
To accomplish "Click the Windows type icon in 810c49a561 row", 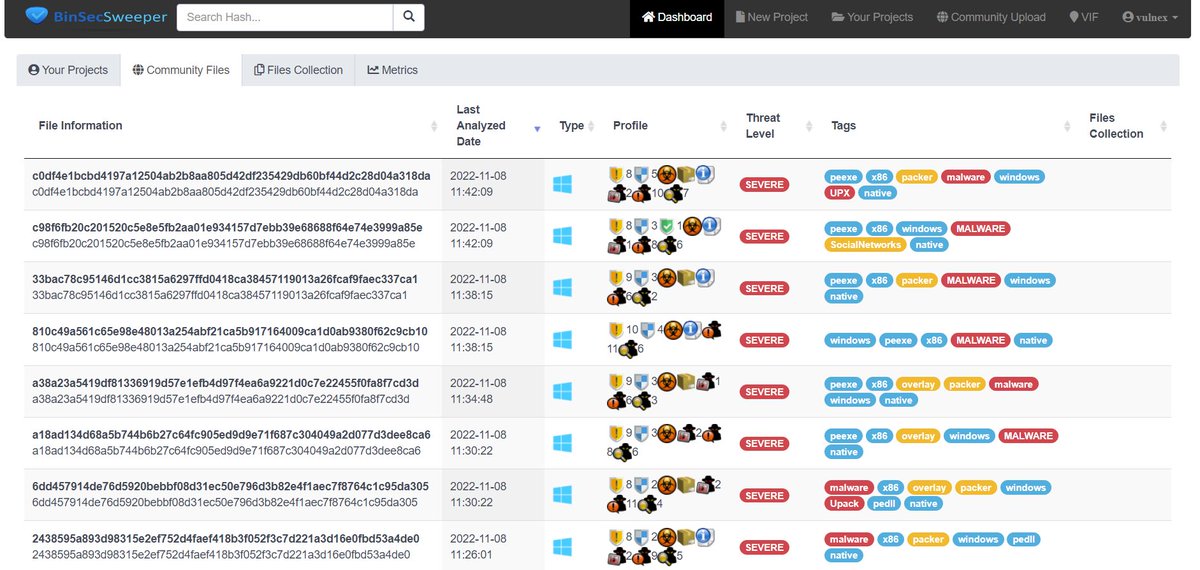I will (562, 340).
